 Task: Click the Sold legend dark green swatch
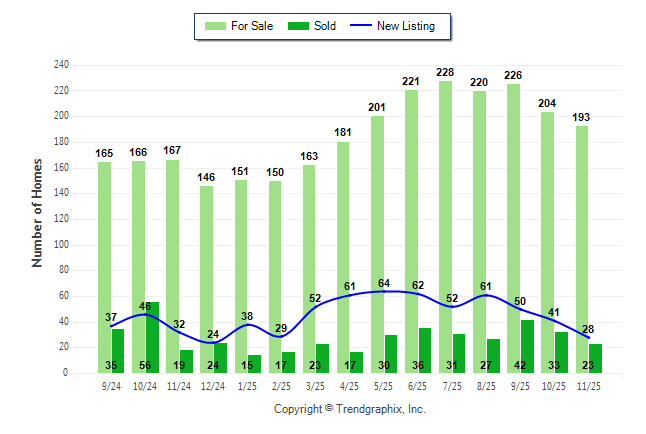click(299, 26)
